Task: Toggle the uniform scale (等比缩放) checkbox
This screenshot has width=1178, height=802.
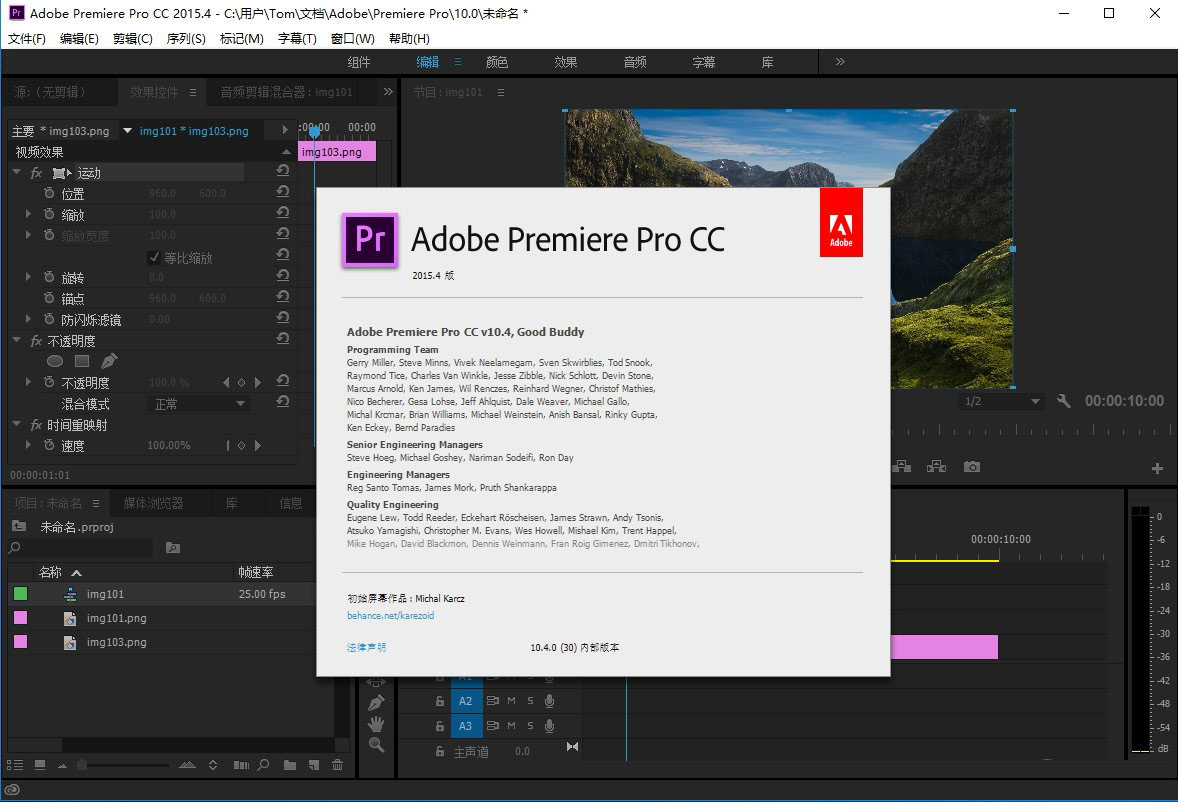Action: [x=154, y=257]
